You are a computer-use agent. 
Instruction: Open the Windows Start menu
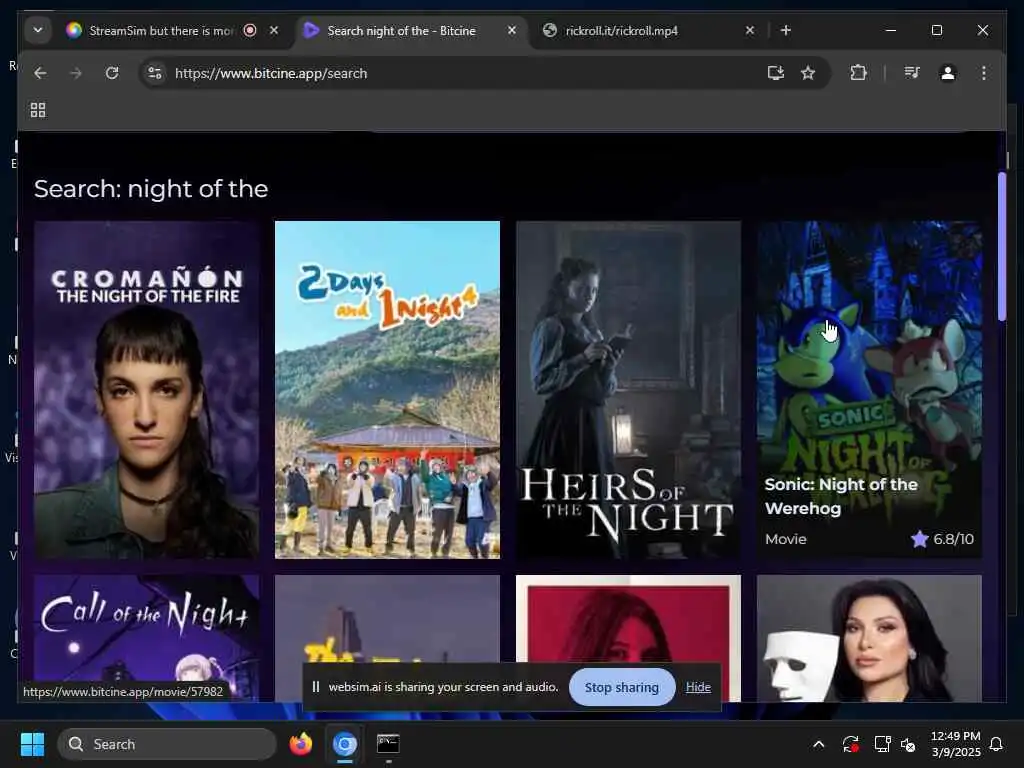[x=32, y=744]
